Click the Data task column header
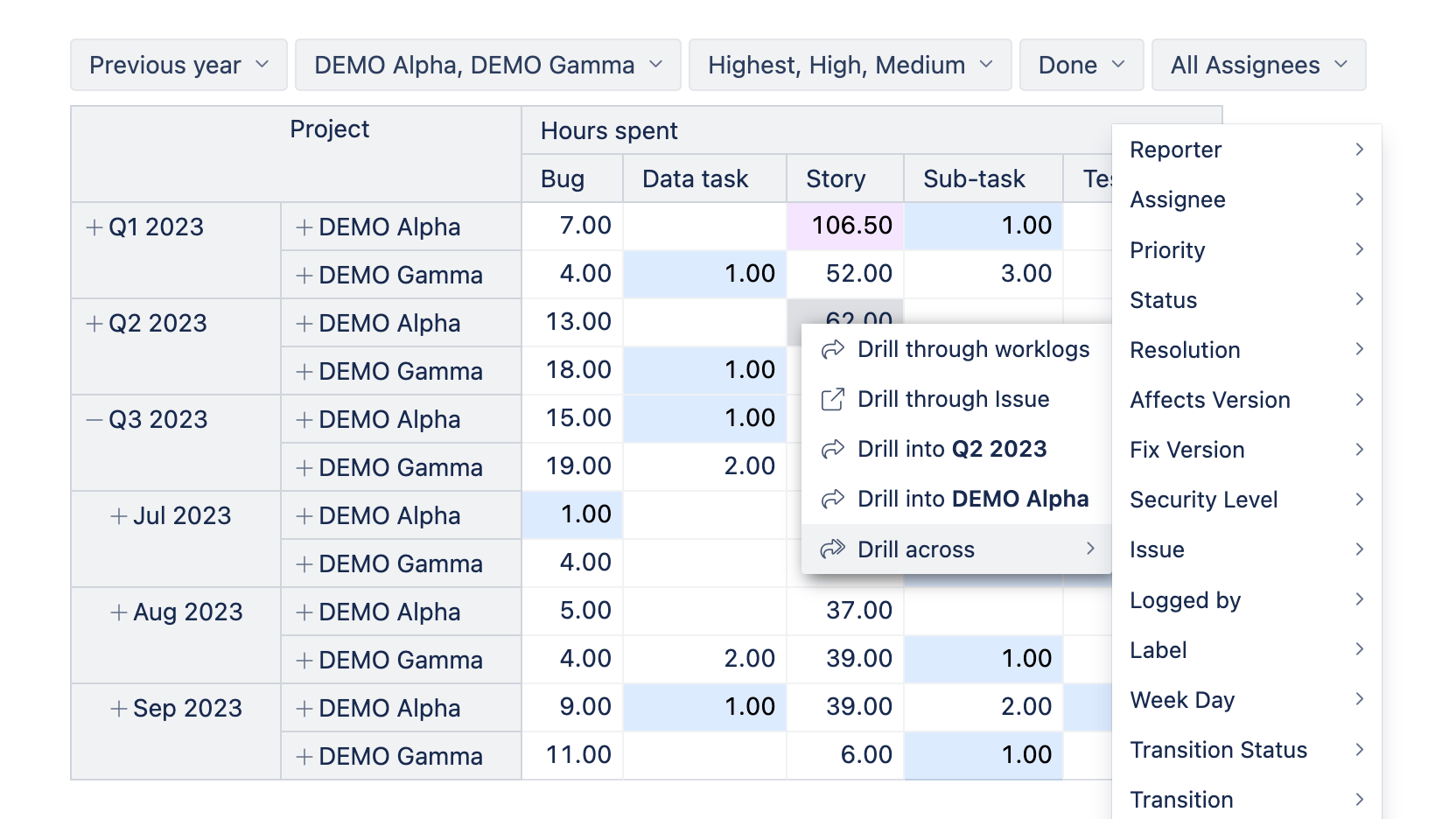The height and width of the screenshot is (819, 1456). point(704,178)
